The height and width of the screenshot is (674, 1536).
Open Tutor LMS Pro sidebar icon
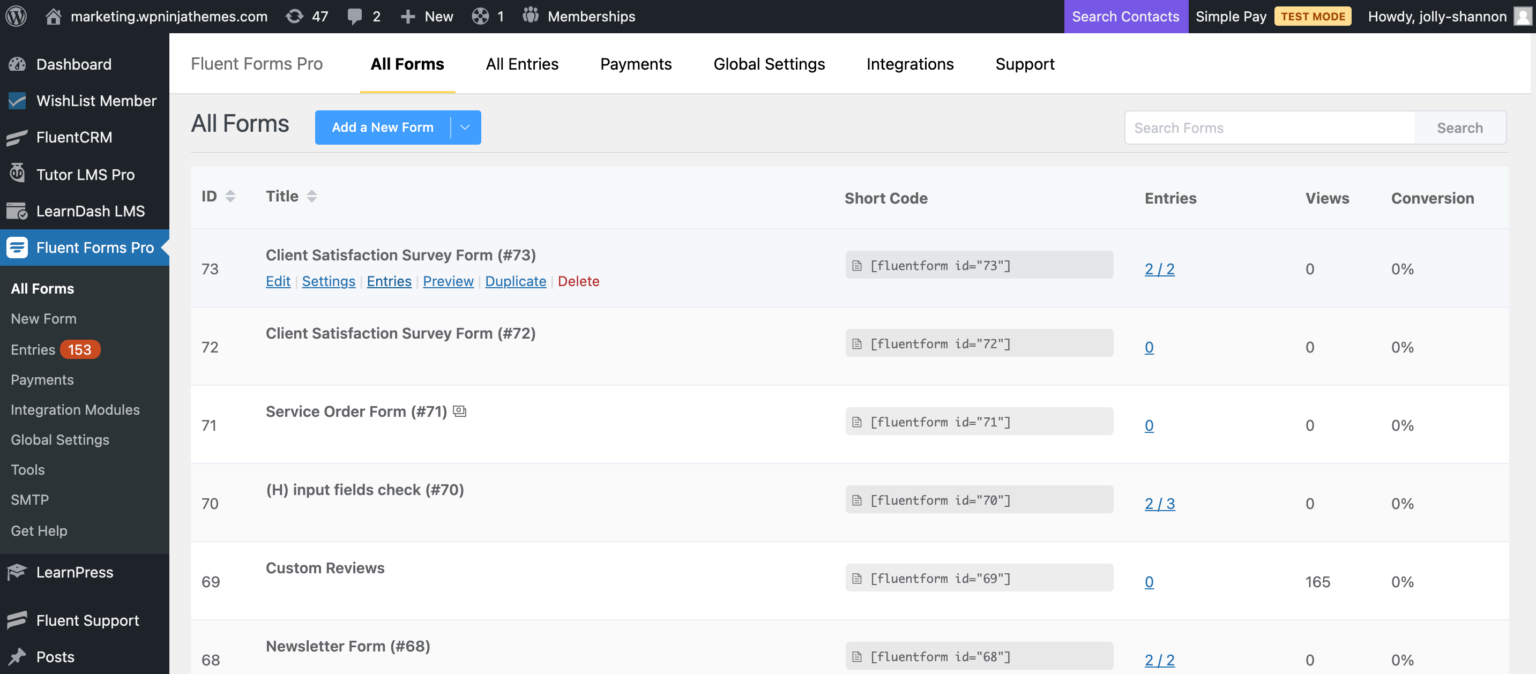pos(17,174)
